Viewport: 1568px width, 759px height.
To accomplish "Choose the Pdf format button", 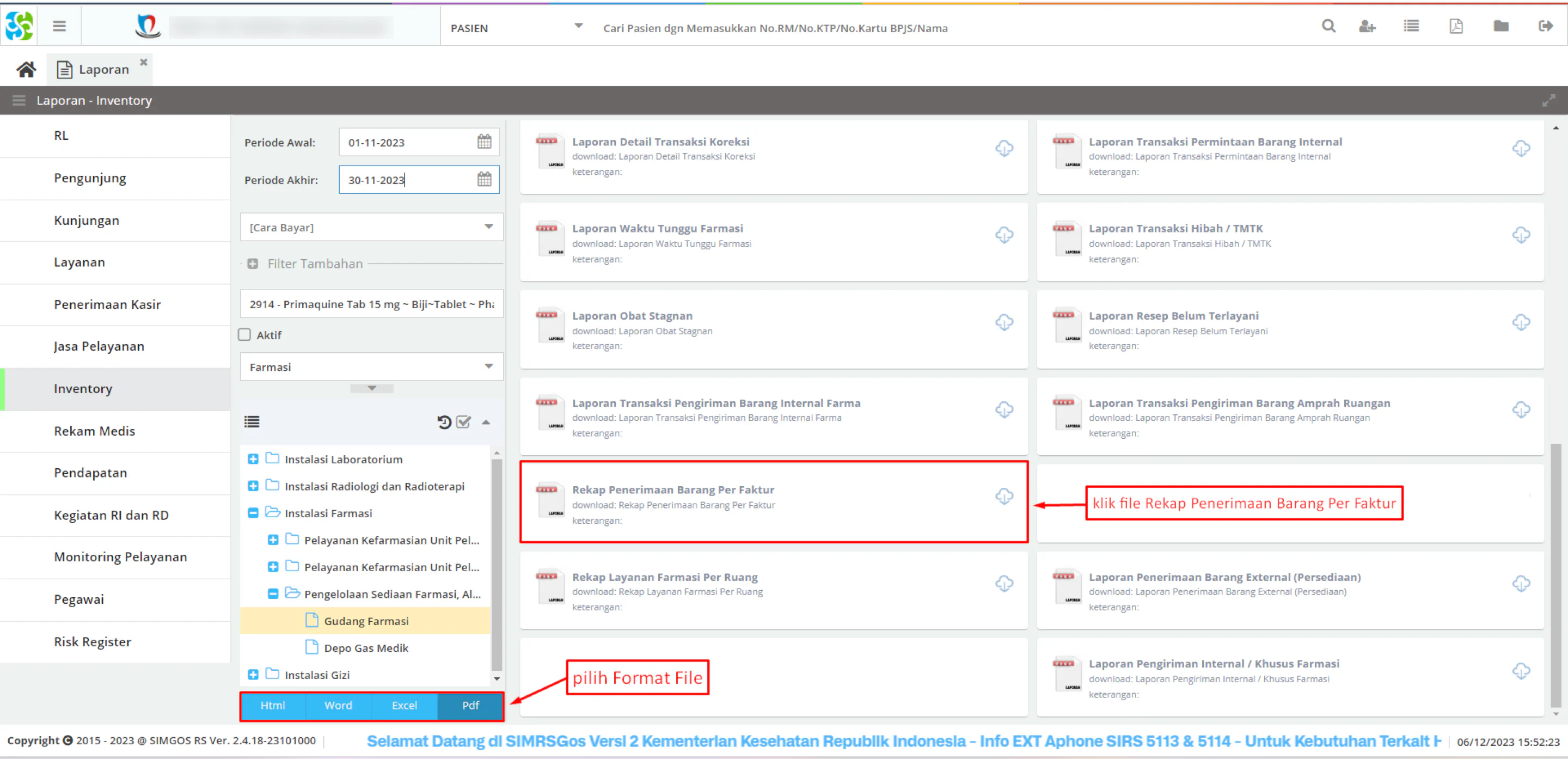I will tap(470, 706).
